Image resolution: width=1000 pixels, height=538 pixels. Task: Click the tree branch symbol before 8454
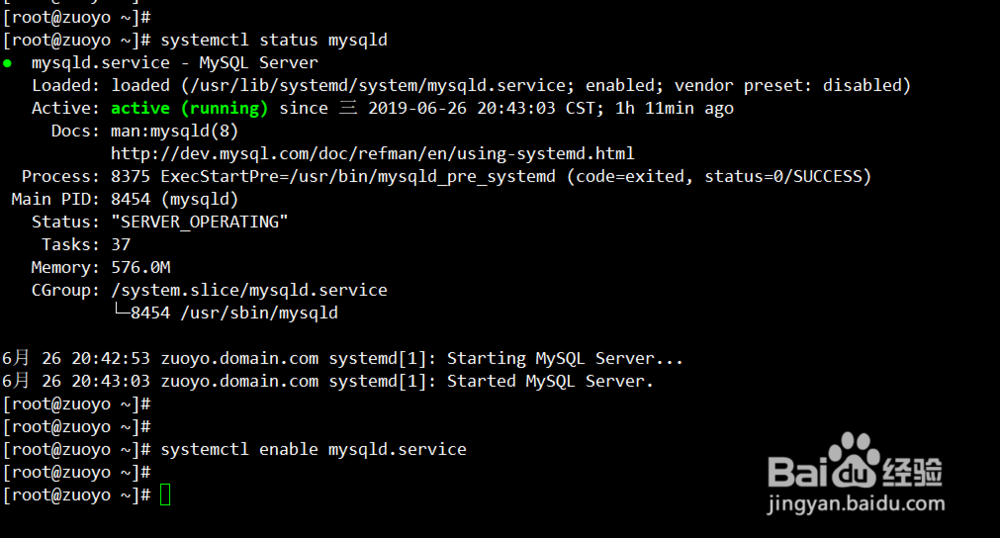point(121,312)
